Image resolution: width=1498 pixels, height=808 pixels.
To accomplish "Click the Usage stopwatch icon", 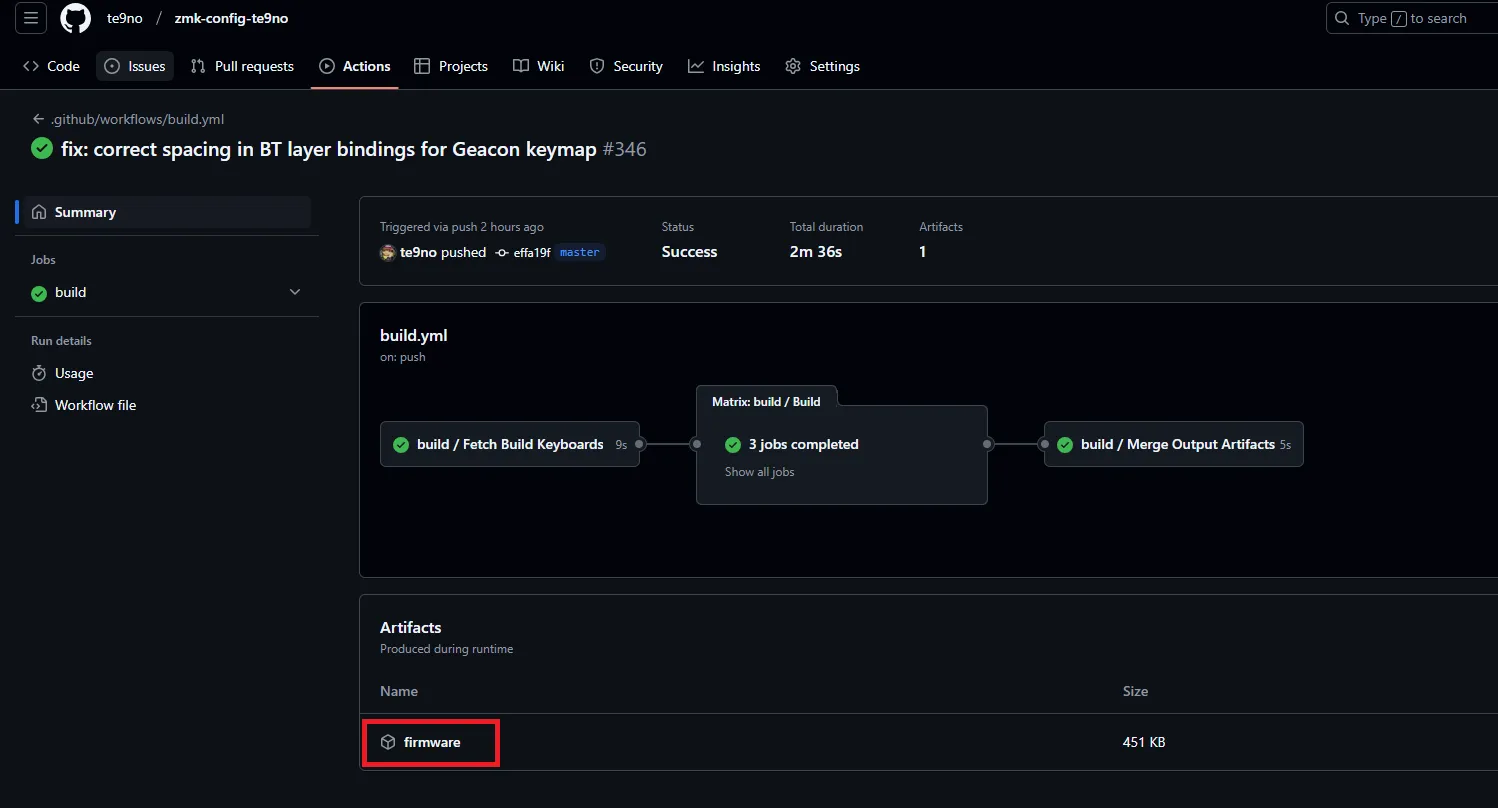I will point(39,373).
